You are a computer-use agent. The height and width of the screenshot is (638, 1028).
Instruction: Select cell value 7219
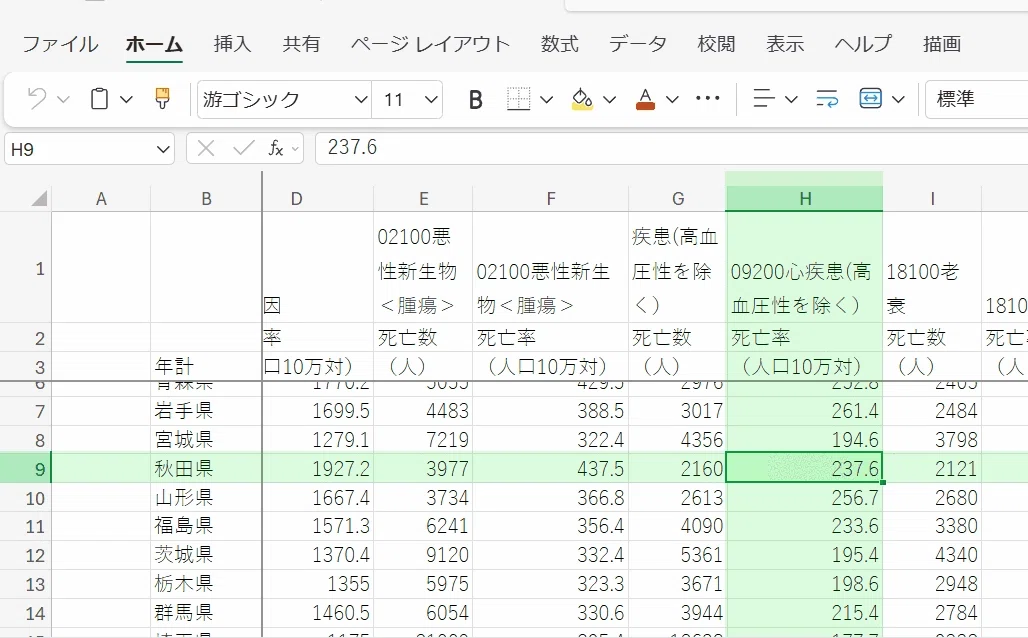pyautogui.click(x=423, y=440)
